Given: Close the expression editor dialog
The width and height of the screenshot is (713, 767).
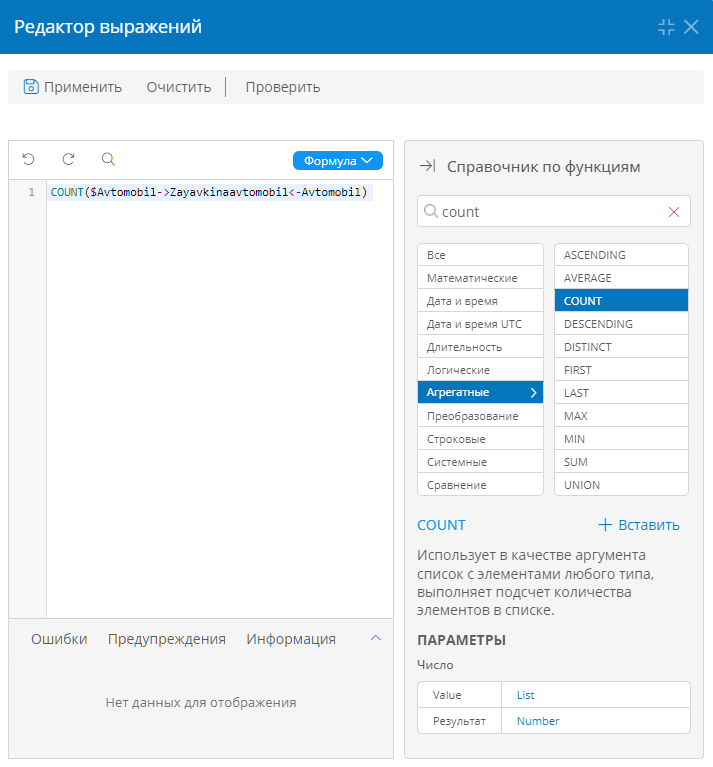Looking at the screenshot, I should tap(691, 27).
